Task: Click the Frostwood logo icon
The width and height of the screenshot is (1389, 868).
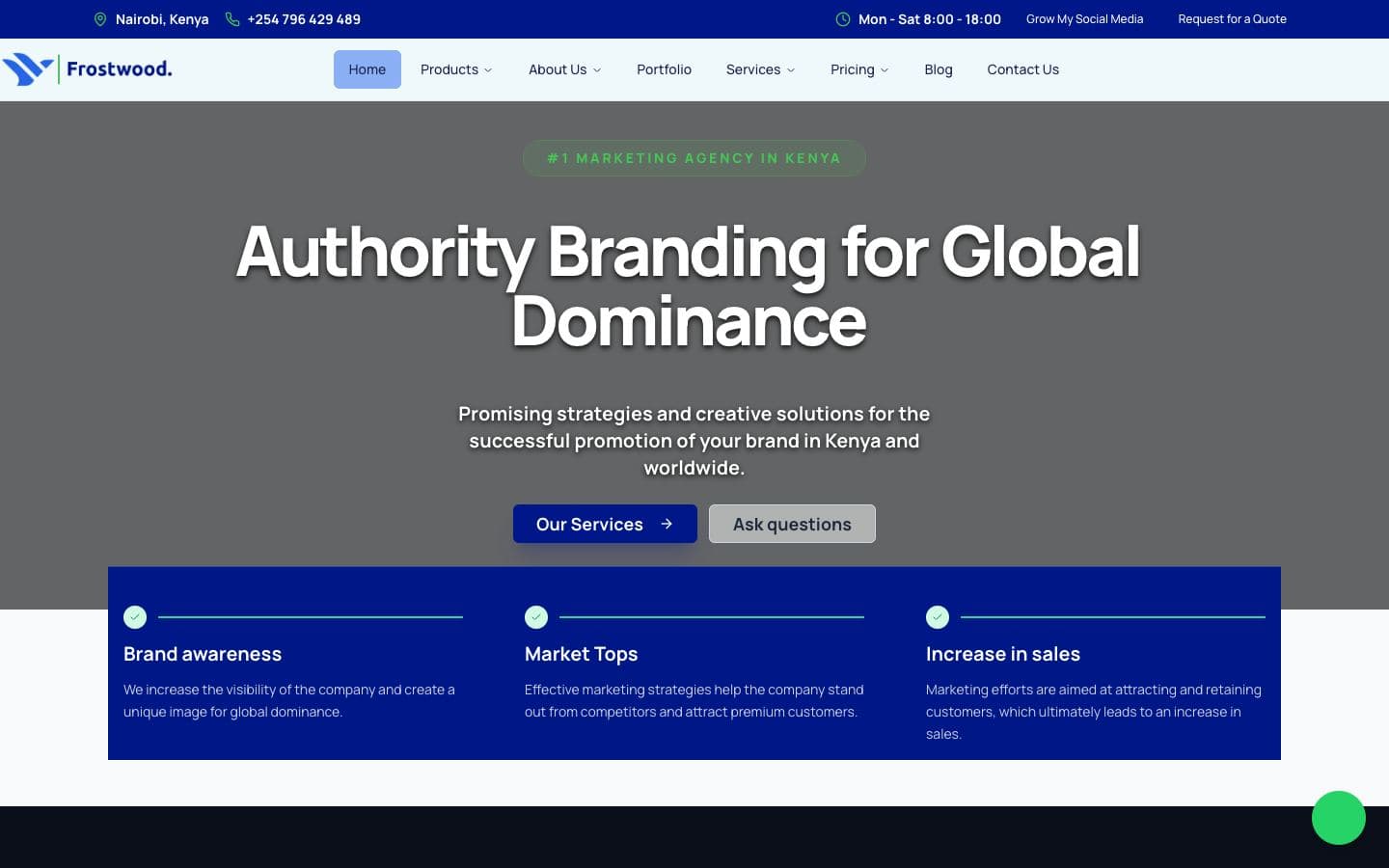Action: [x=27, y=69]
